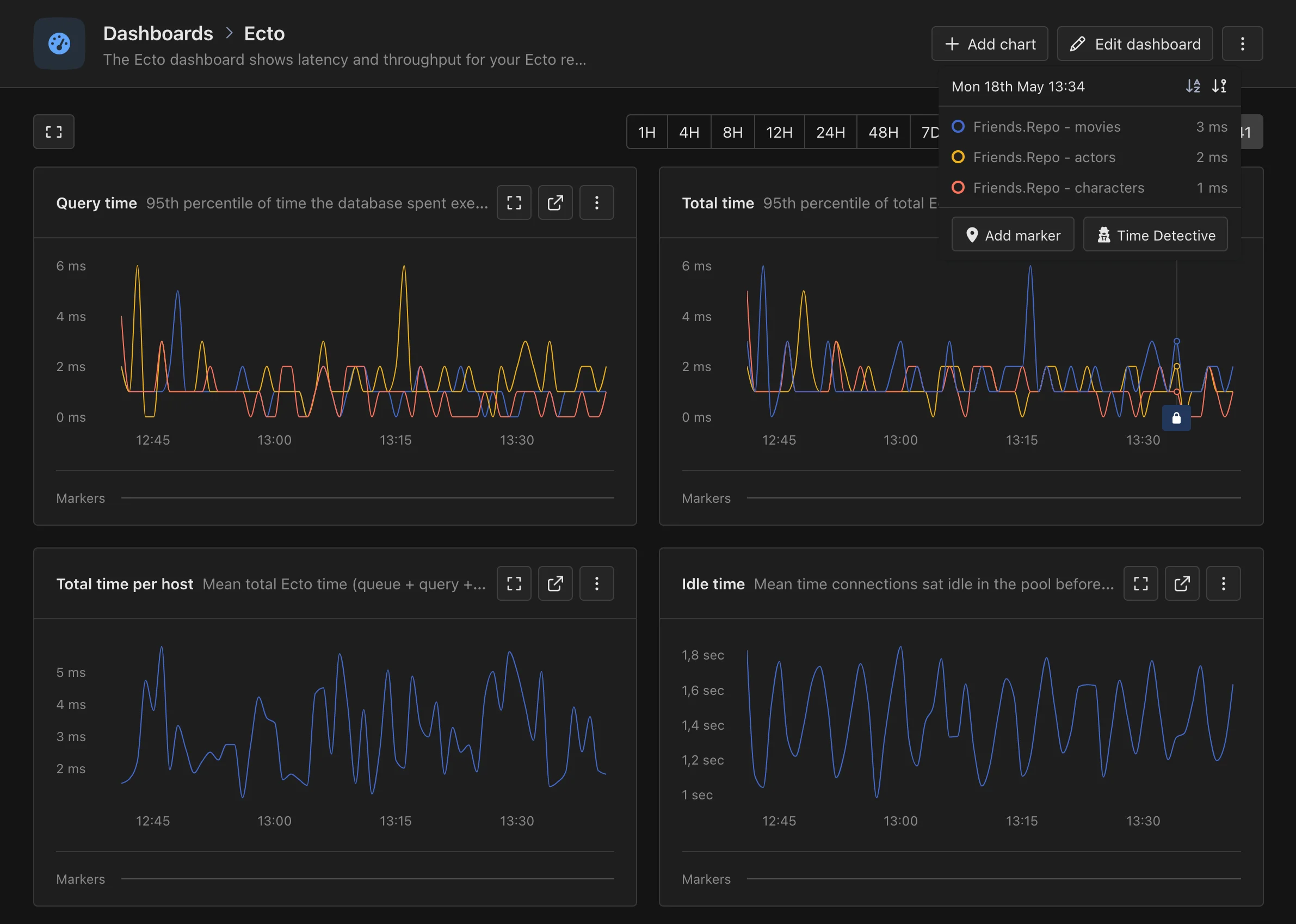Screen dimensions: 1296x924
Task: Click the yellow actors data point on the chart
Action: [x=1176, y=366]
